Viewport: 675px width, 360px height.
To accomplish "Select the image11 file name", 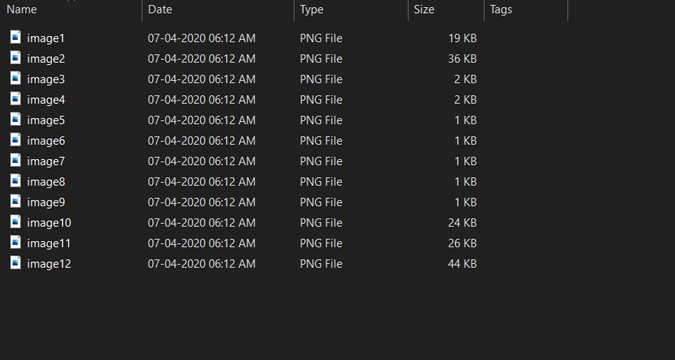I will tap(49, 243).
